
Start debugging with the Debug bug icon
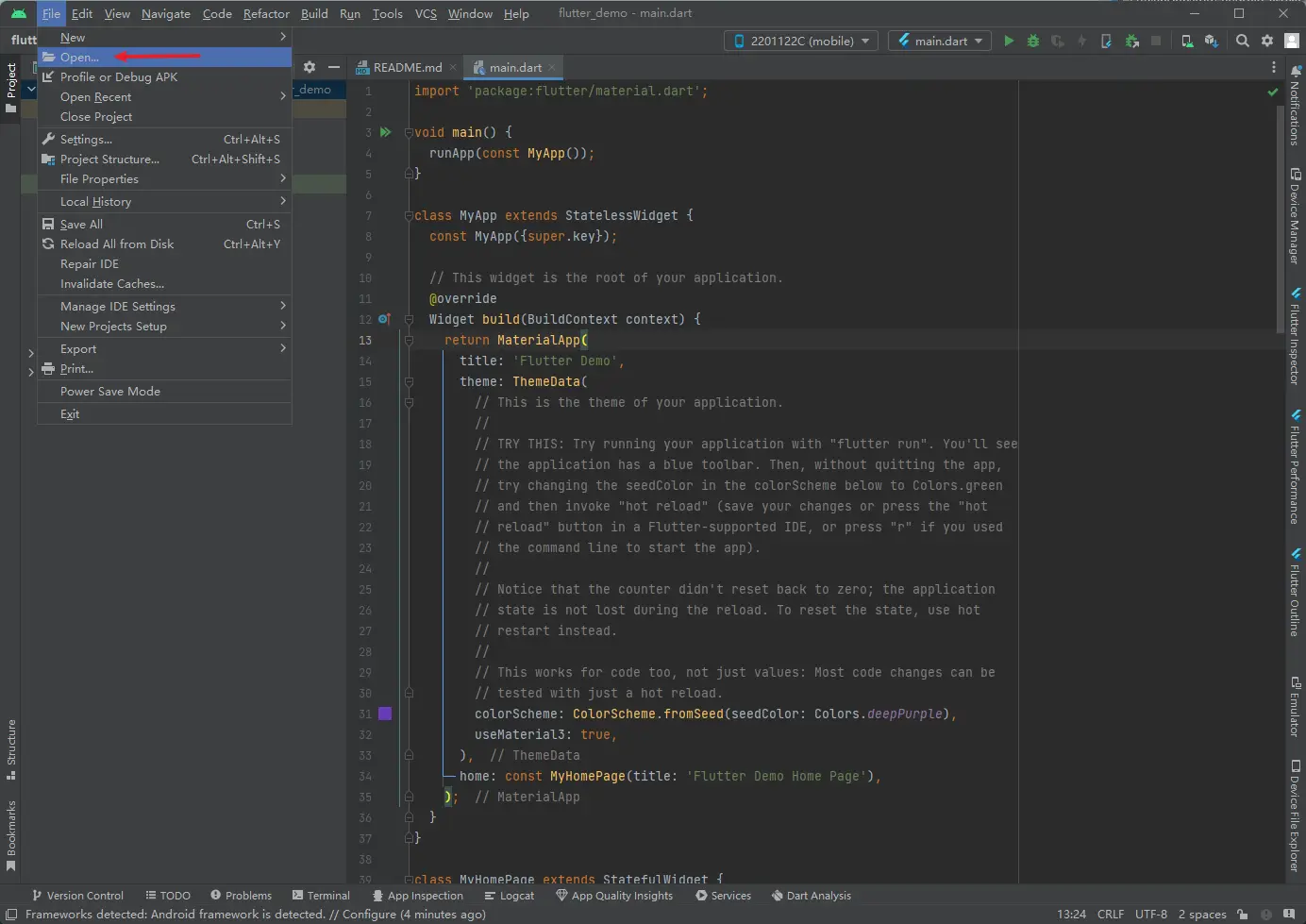coord(1033,41)
